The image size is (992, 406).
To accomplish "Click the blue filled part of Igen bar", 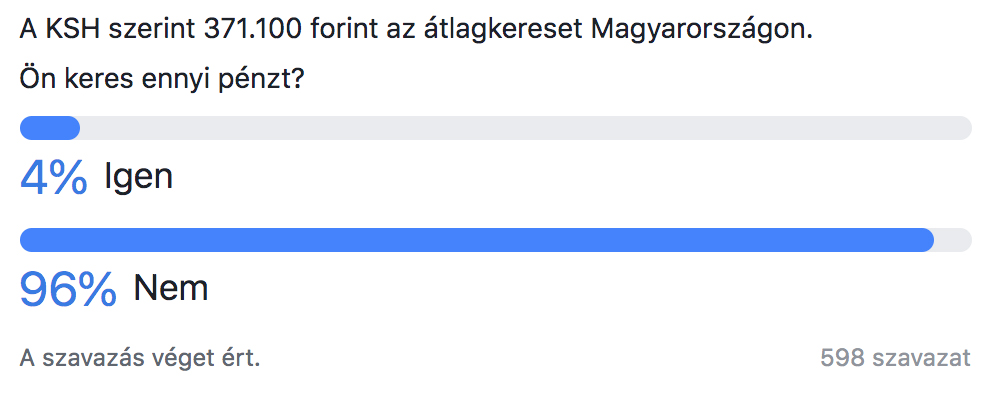I will tap(50, 128).
